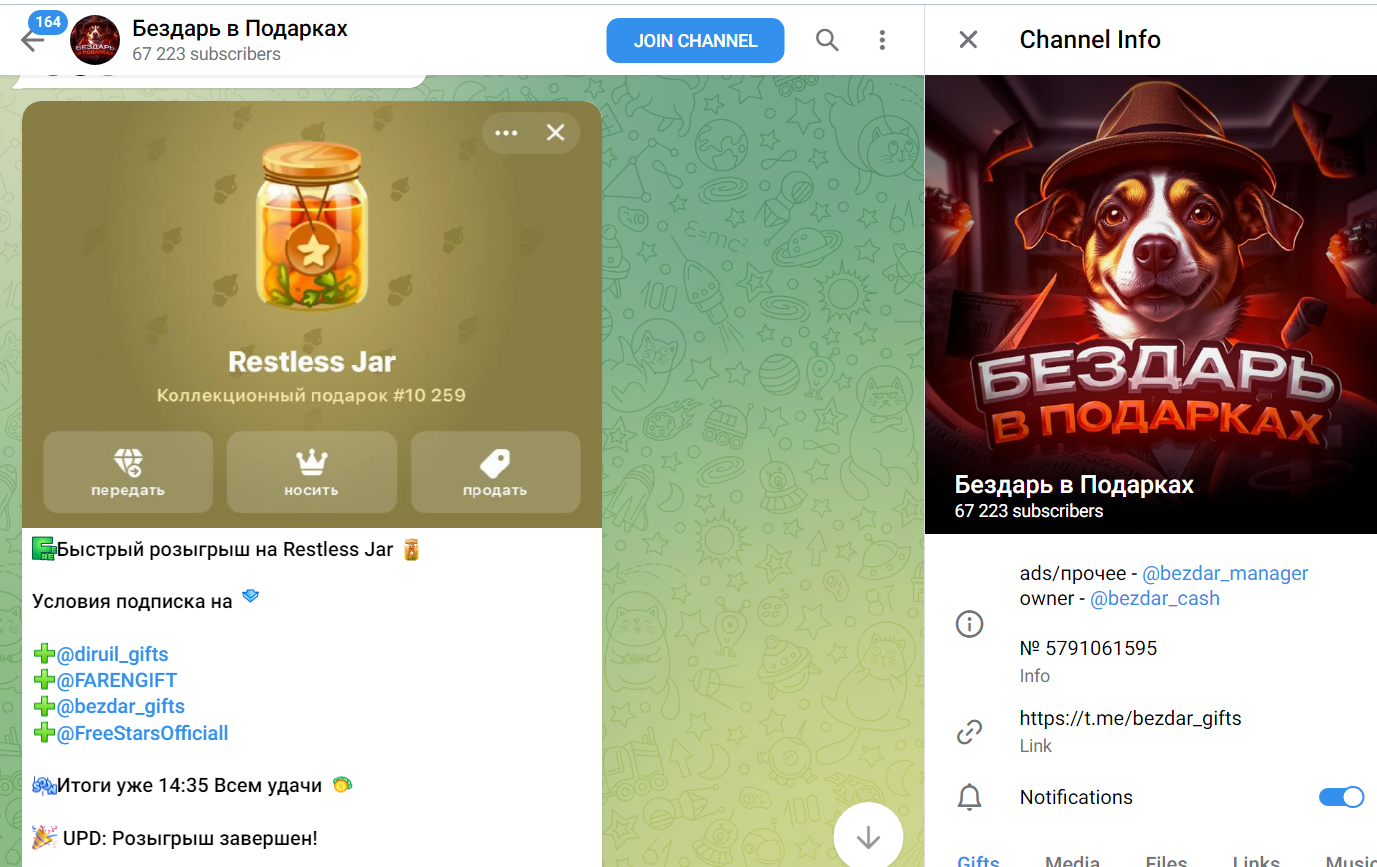Open the @bezdar_manager profile link
This screenshot has width=1377, height=867.
click(1225, 573)
